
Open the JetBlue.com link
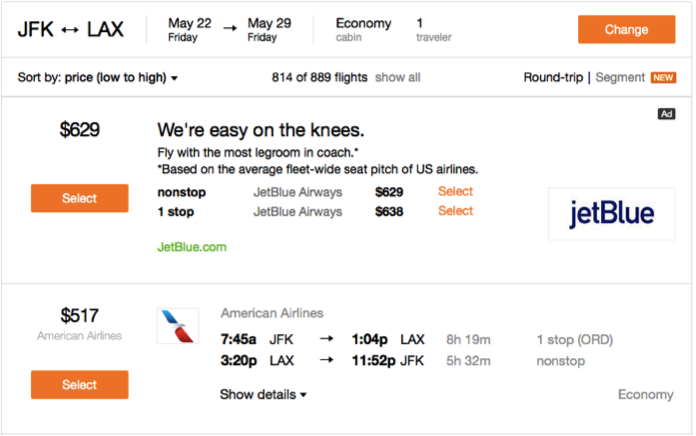[x=192, y=246]
